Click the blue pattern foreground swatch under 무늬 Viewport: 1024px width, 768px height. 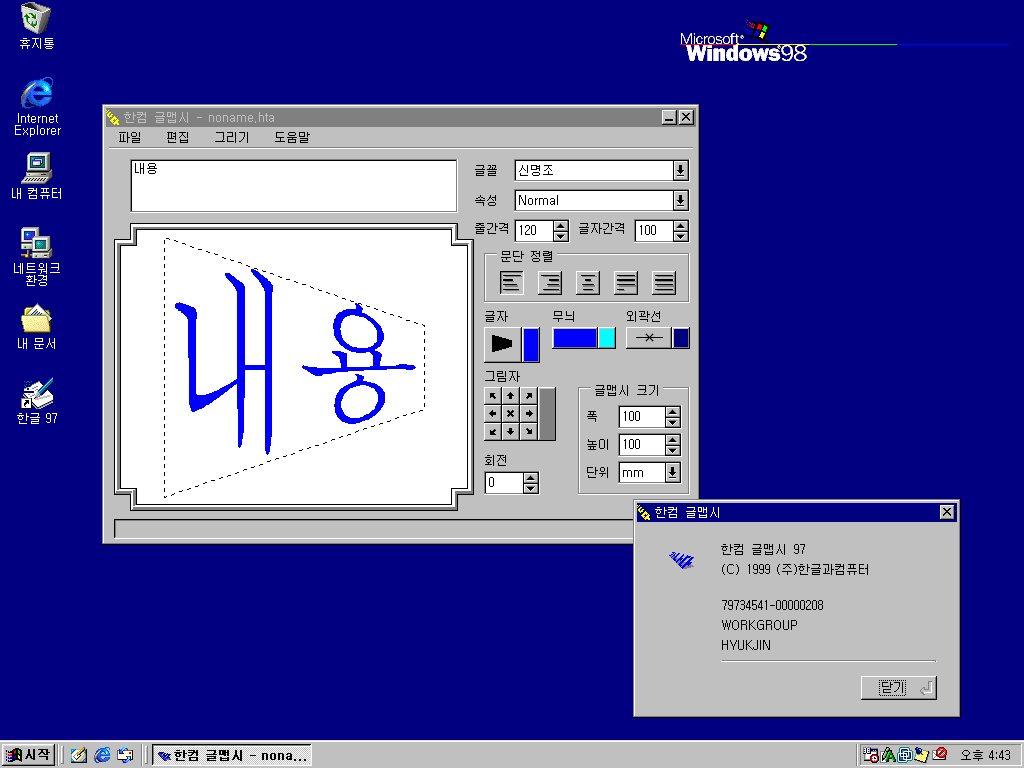[x=575, y=338]
